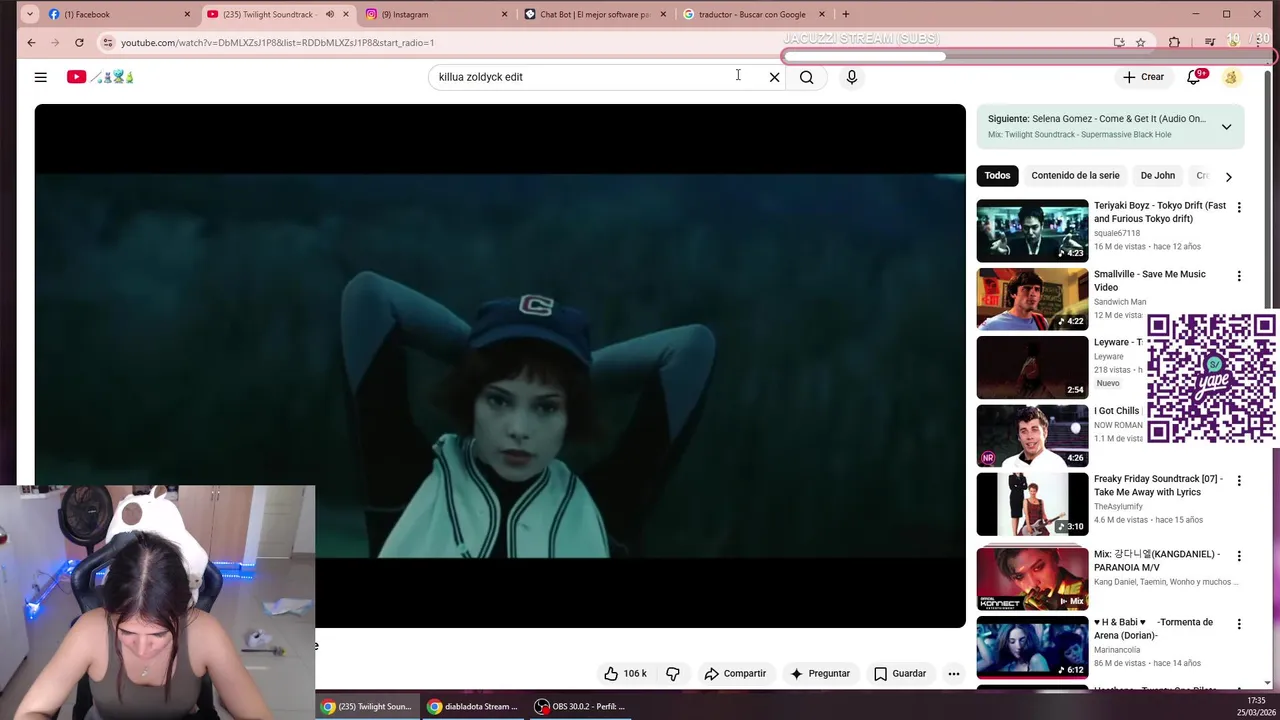
Task: Reload the page with the refresh icon
Action: [79, 43]
